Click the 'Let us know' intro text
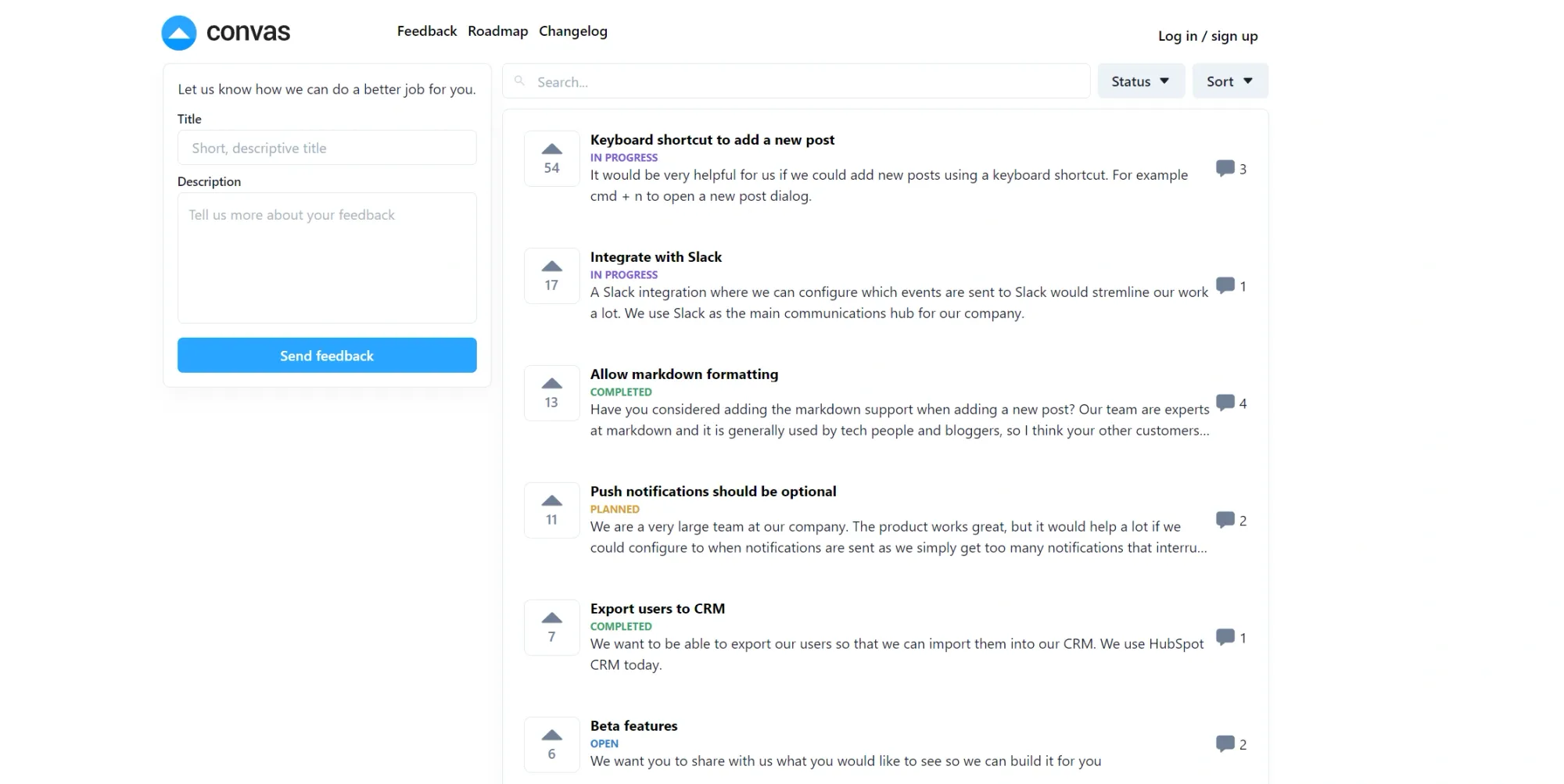Screen dimensions: 1564x784 point(327,89)
